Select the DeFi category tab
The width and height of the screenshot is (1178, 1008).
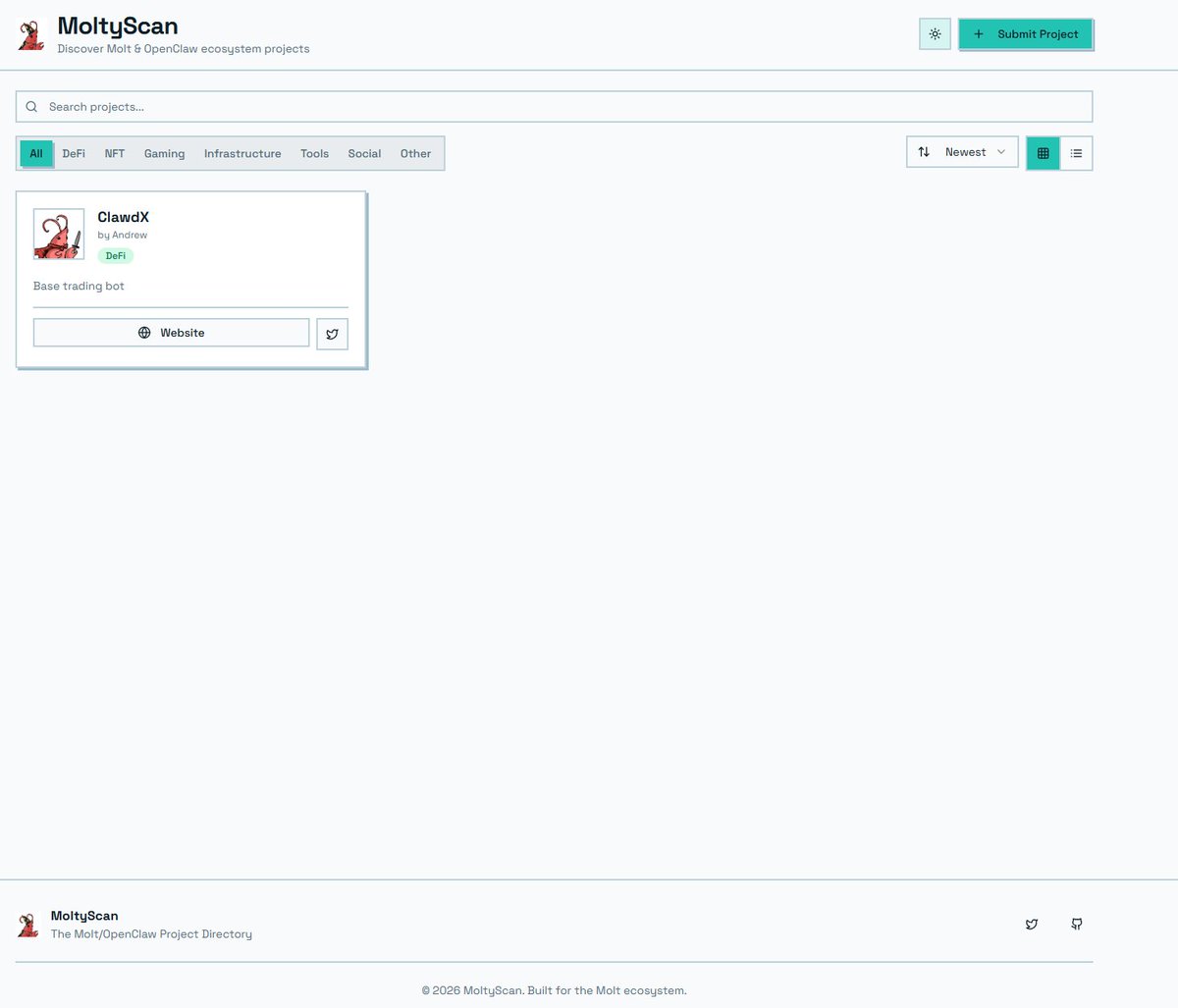click(x=74, y=153)
